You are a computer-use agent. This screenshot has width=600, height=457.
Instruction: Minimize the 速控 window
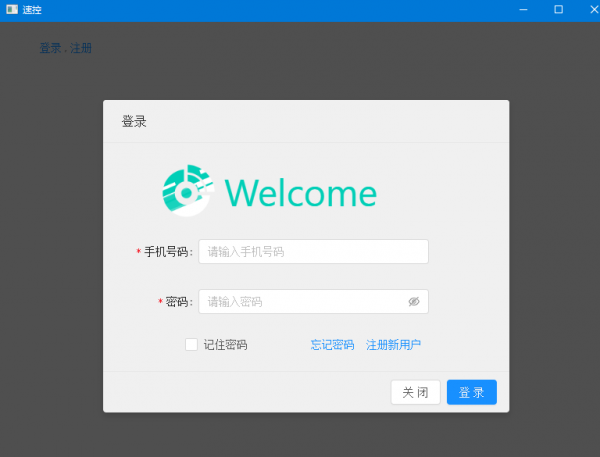523,10
